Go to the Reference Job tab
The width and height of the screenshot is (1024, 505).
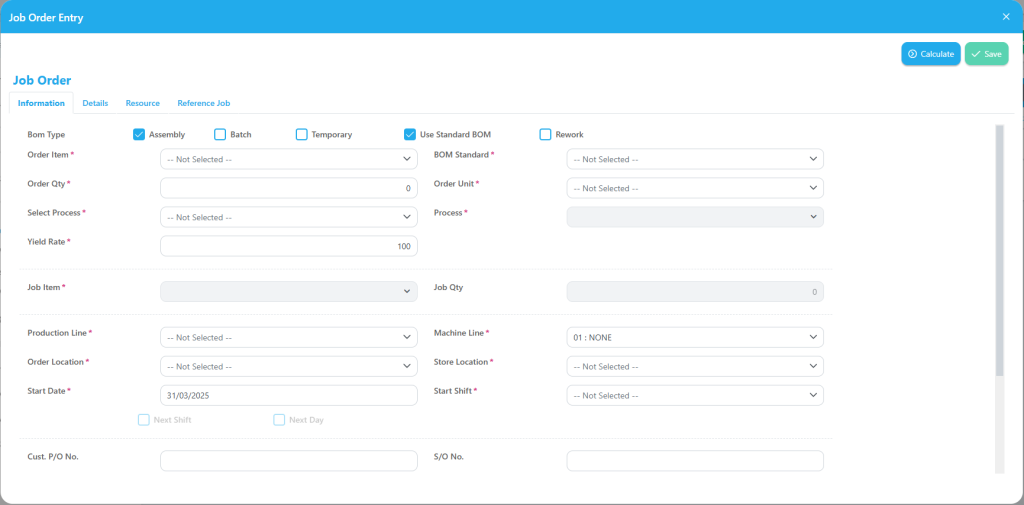coord(204,103)
